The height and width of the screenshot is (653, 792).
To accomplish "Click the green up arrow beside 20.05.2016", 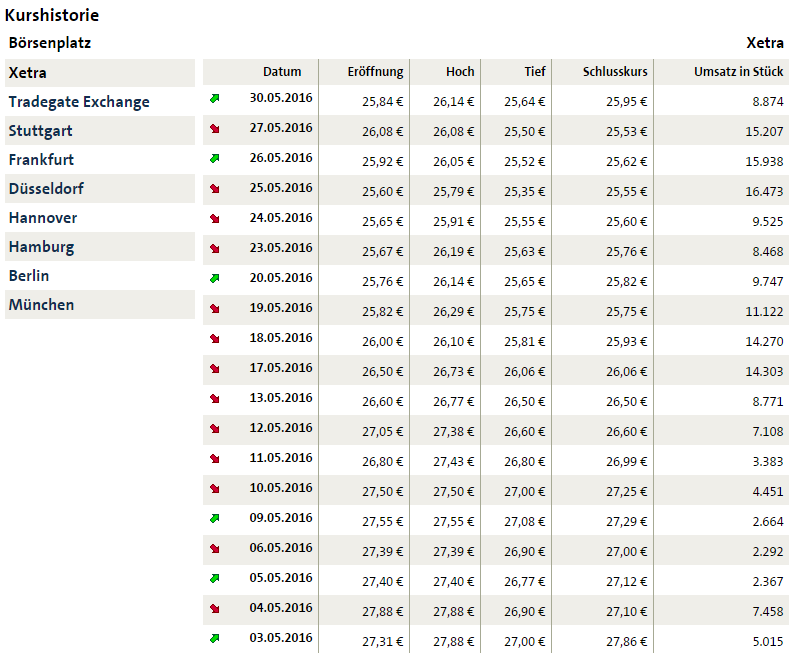I will click(x=214, y=279).
